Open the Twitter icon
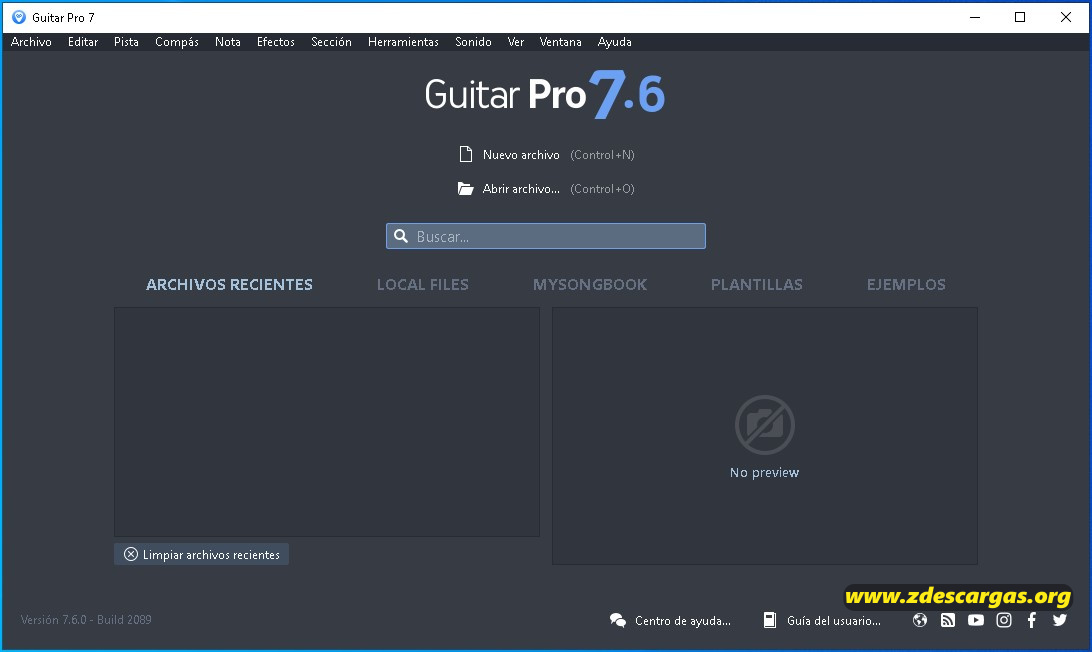 [1059, 620]
